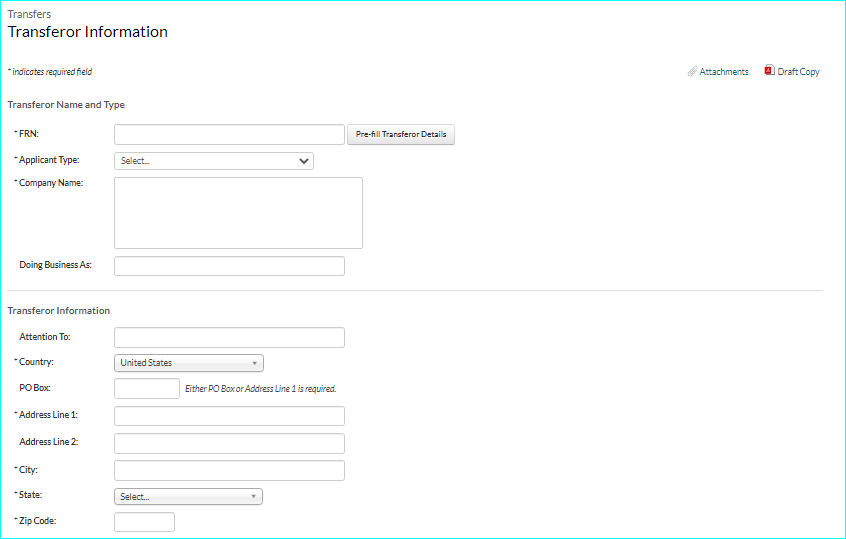Click the red Draft Copy PDF icon
Screen dimensions: 846x539
click(x=769, y=70)
